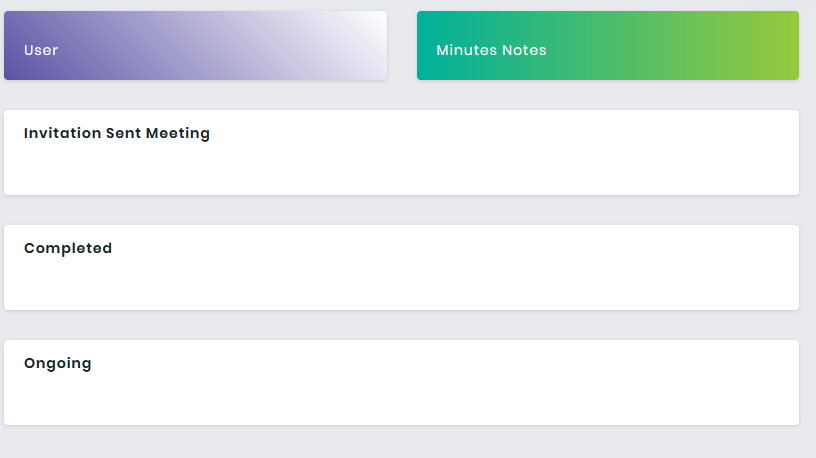Click the word 'Invitation' in the panel title
This screenshot has width=816, height=458.
[x=62, y=133]
